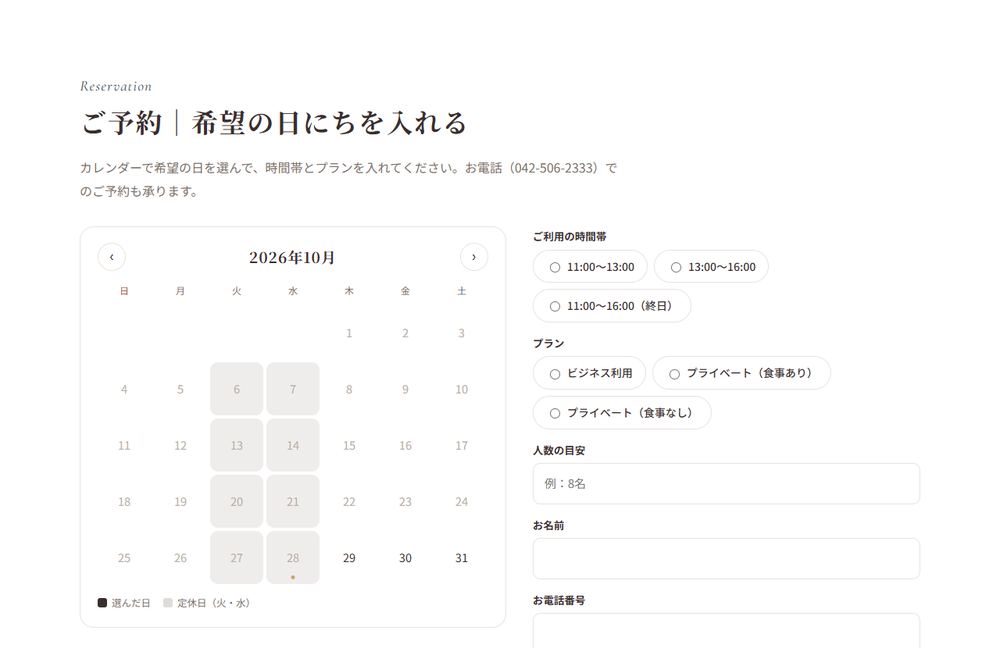1000x648 pixels.
Task: Click the 日 weekday header
Action: pos(124,291)
